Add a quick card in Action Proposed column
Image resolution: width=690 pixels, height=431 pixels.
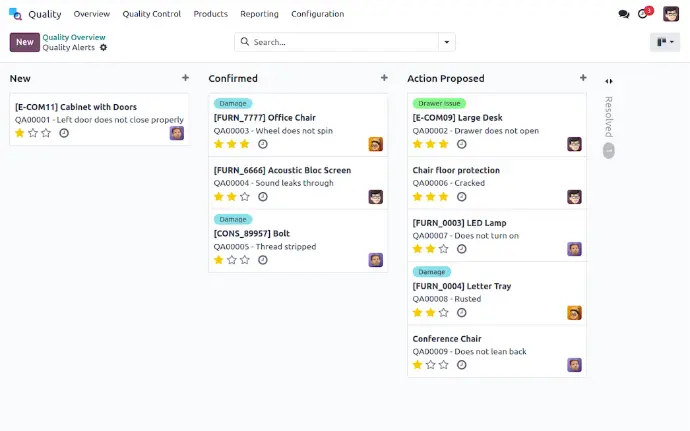(583, 78)
